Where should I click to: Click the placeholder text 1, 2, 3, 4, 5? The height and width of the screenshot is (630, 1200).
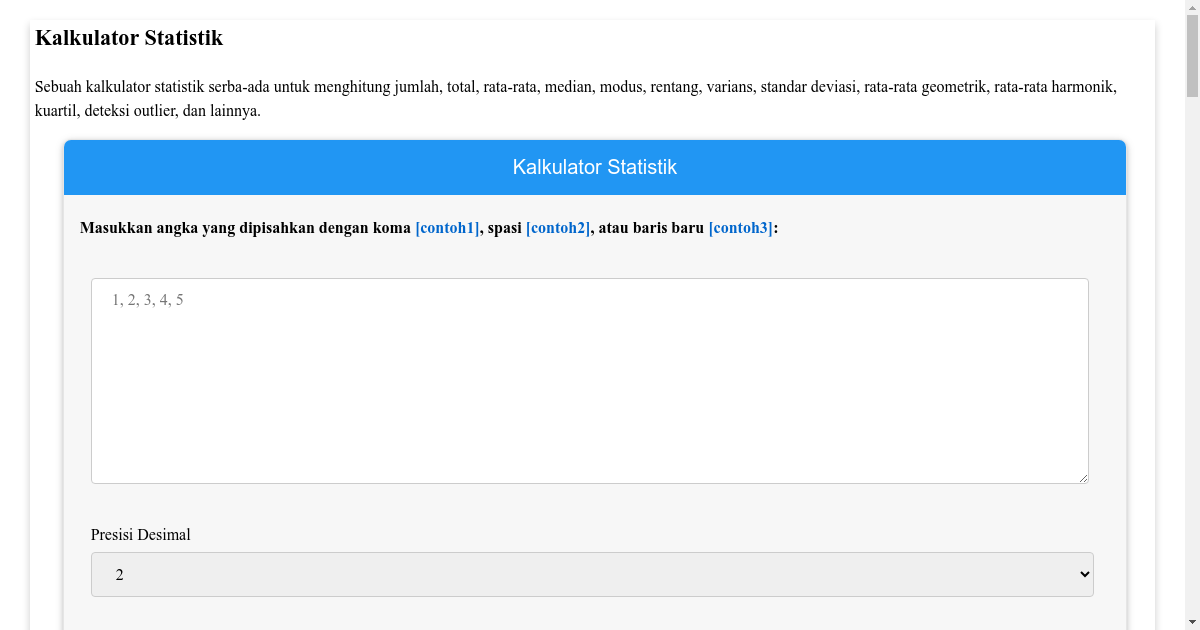147,299
